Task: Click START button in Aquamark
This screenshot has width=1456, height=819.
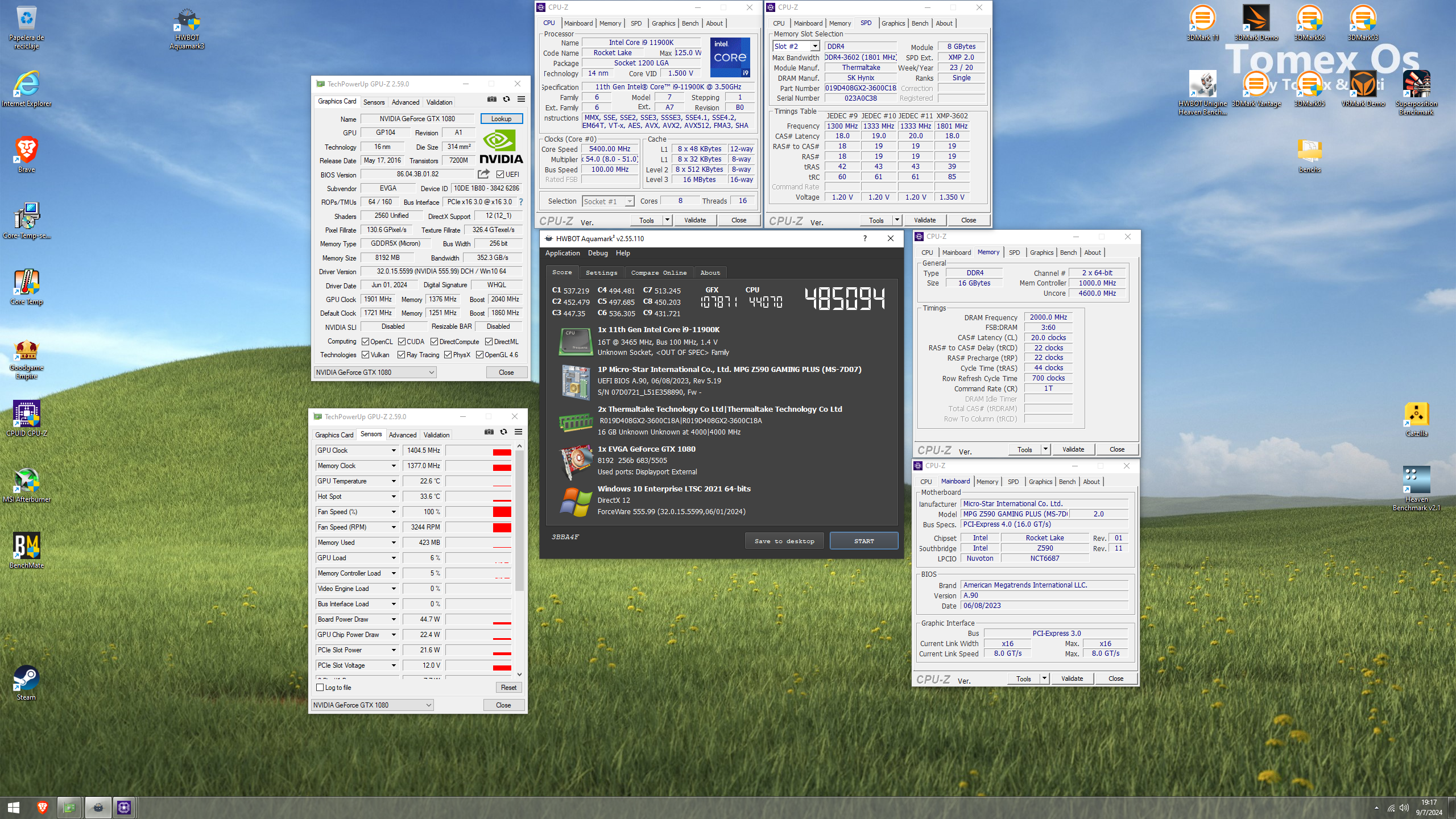Action: point(864,541)
